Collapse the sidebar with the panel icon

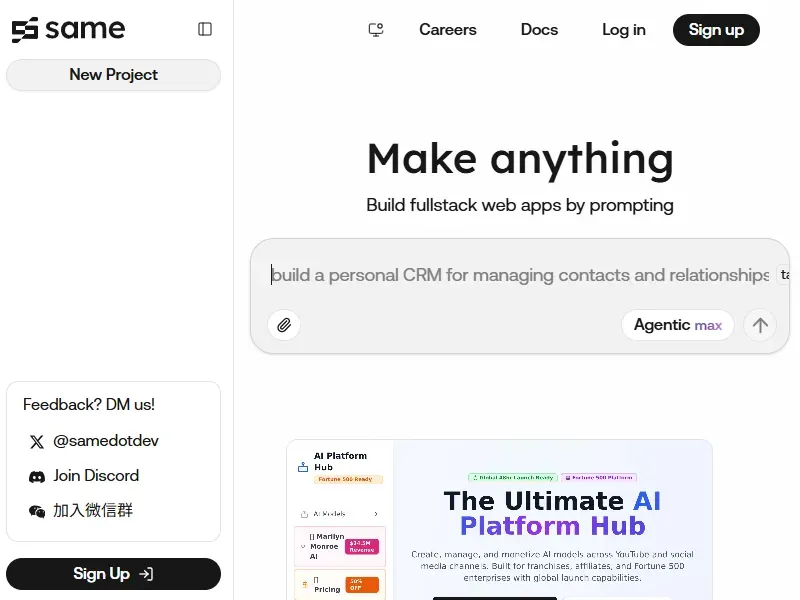(x=205, y=29)
